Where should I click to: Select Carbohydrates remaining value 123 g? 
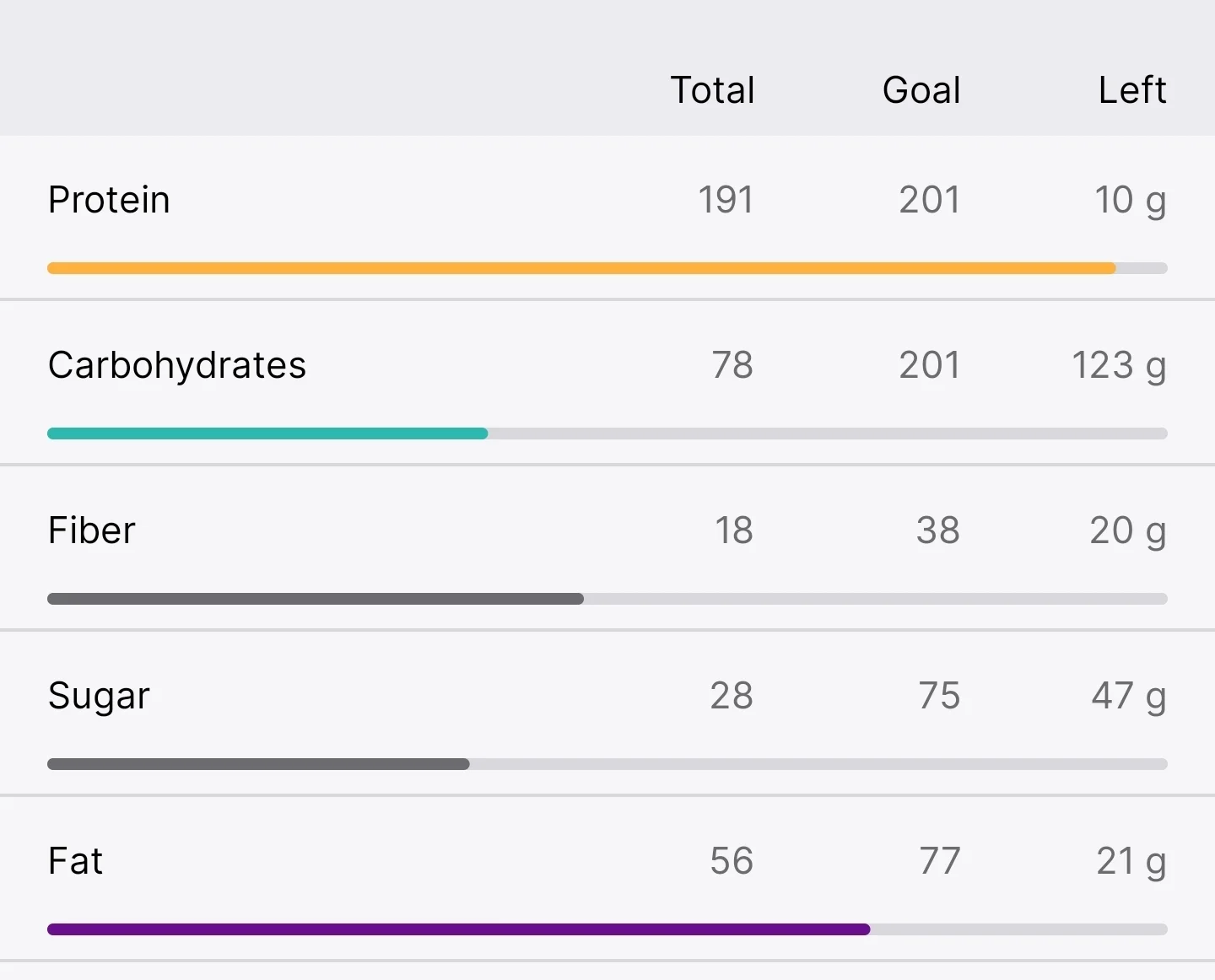pos(1119,366)
